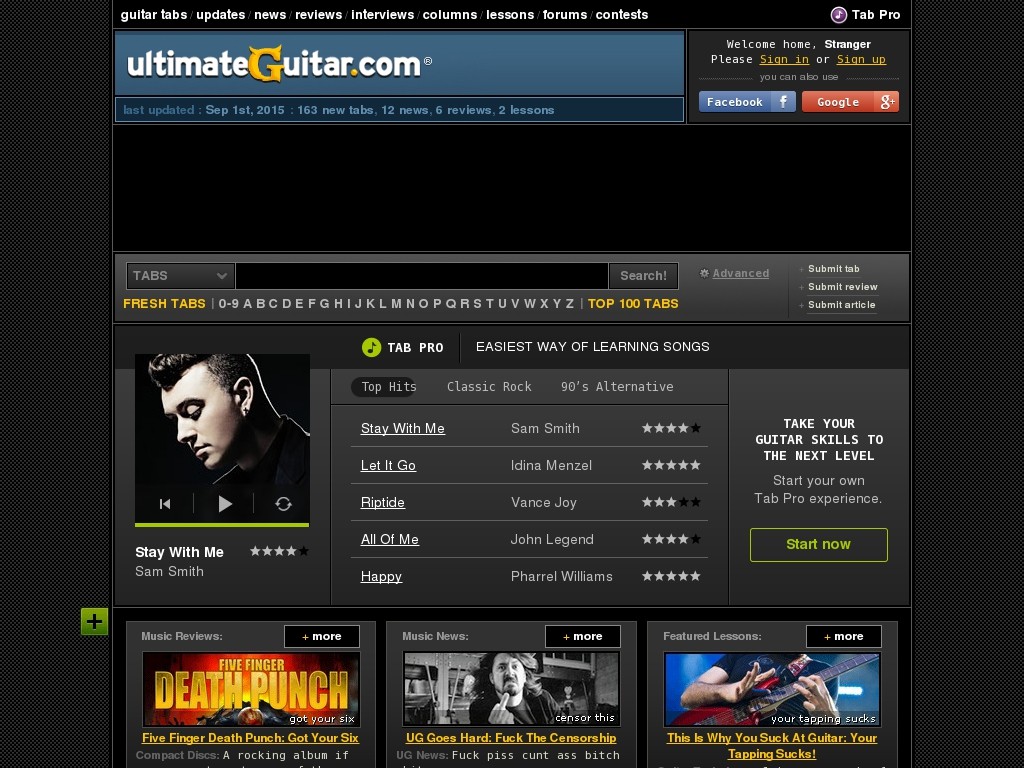
Task: Click the Google sign-in button
Action: (x=850, y=102)
